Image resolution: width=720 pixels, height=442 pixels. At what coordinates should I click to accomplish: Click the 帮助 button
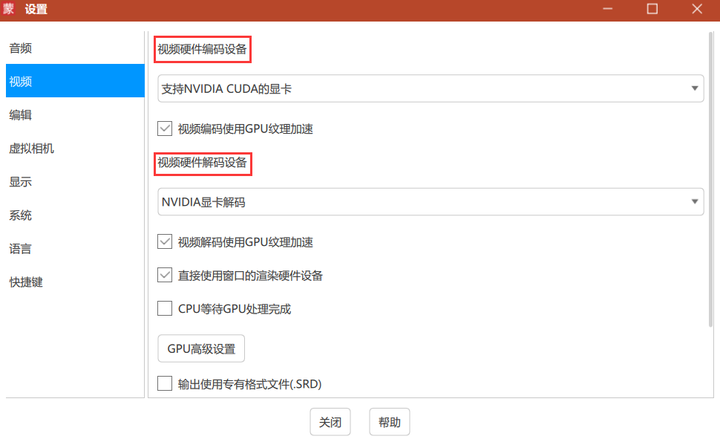point(389,422)
